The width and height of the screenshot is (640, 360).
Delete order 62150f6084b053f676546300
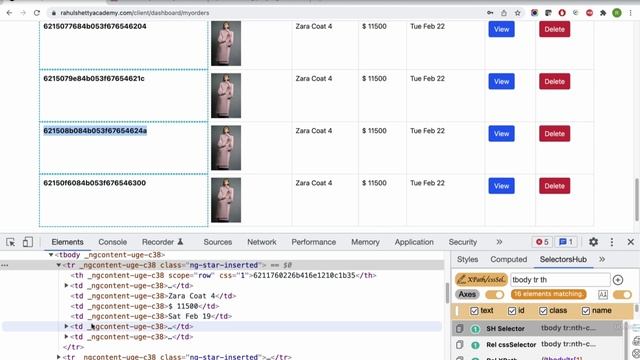[554, 186]
